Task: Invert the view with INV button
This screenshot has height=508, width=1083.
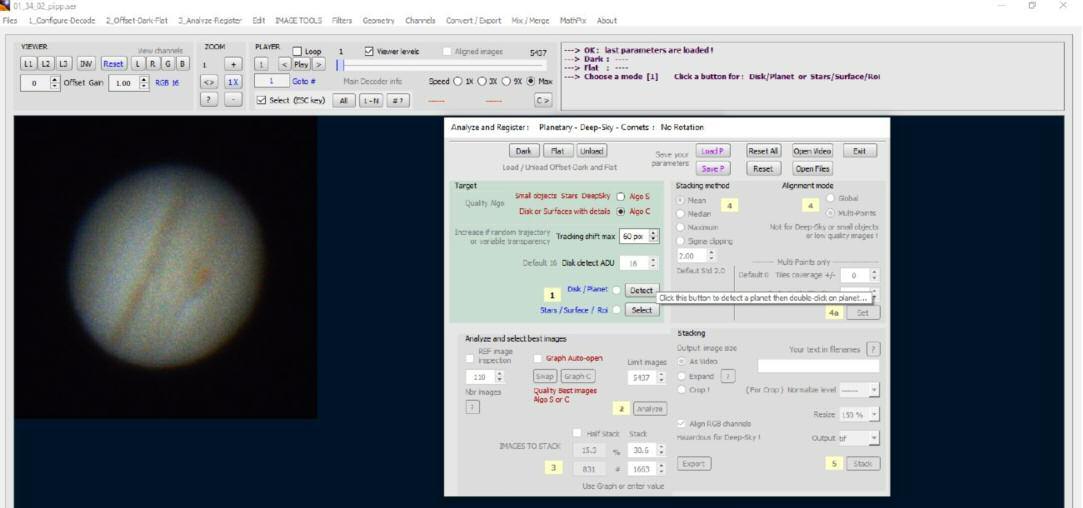Action: pos(86,64)
